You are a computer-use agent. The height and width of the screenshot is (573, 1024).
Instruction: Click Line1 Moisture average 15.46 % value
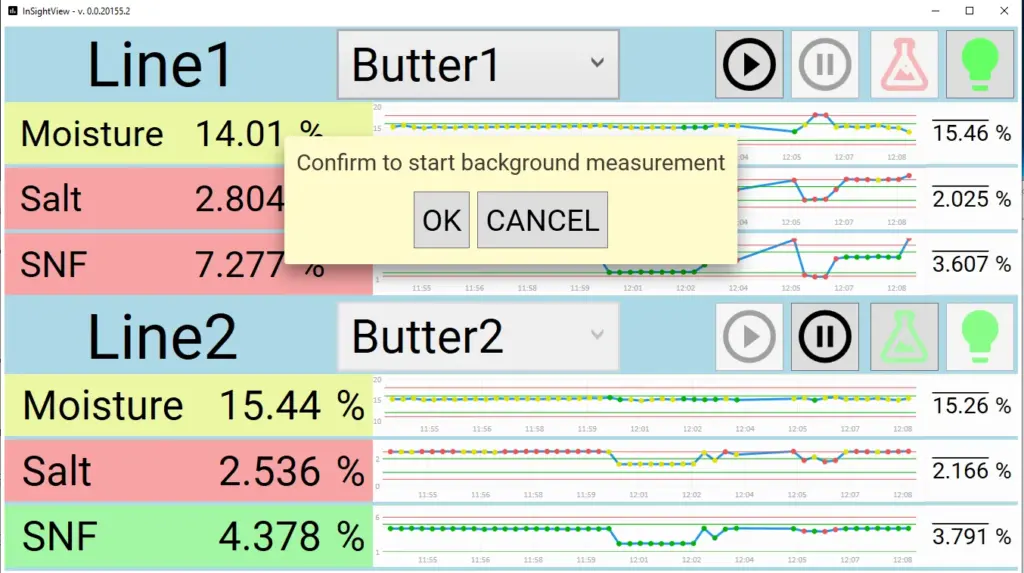971,133
